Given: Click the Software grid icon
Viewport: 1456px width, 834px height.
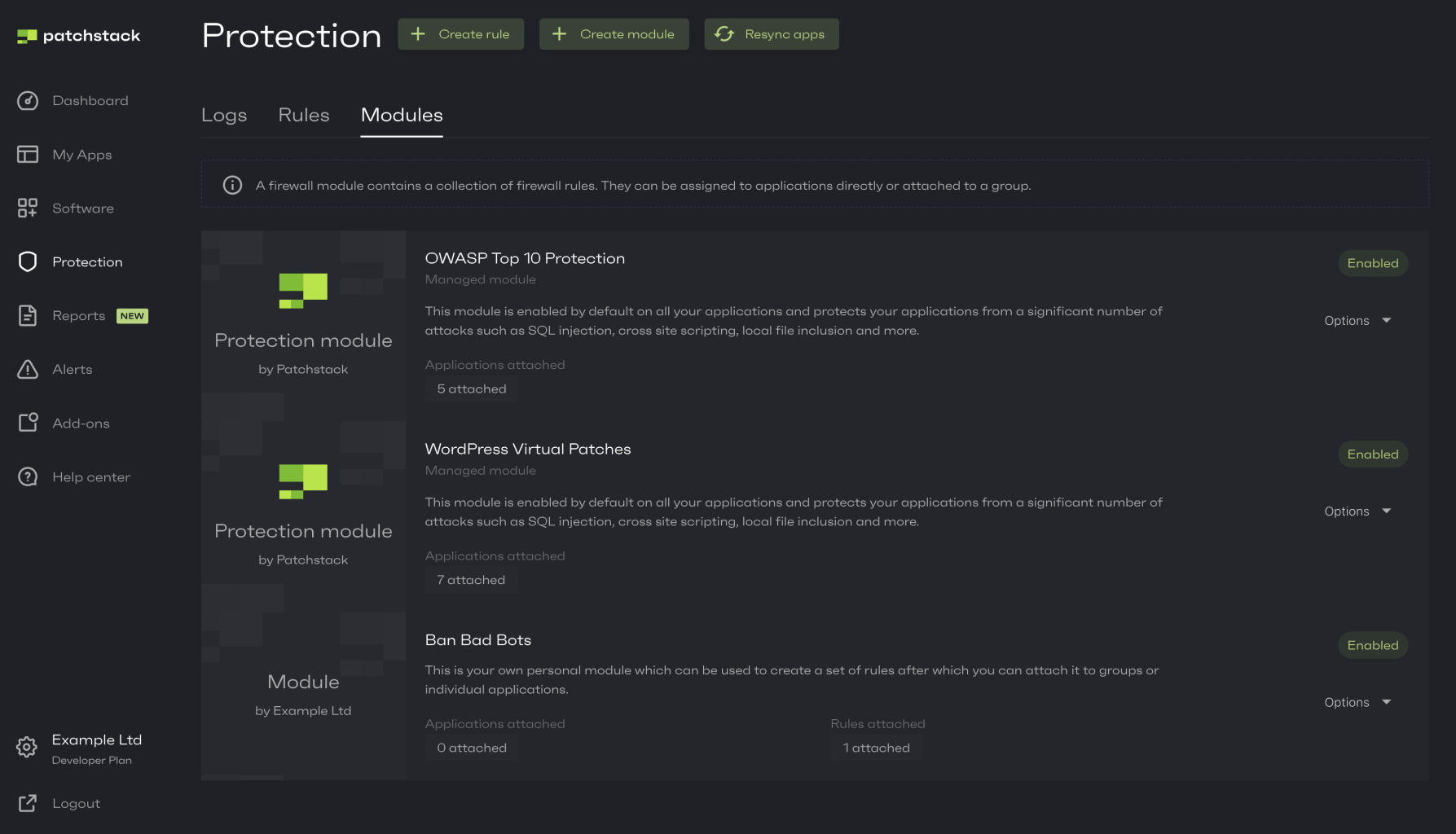Looking at the screenshot, I should pyautogui.click(x=28, y=208).
